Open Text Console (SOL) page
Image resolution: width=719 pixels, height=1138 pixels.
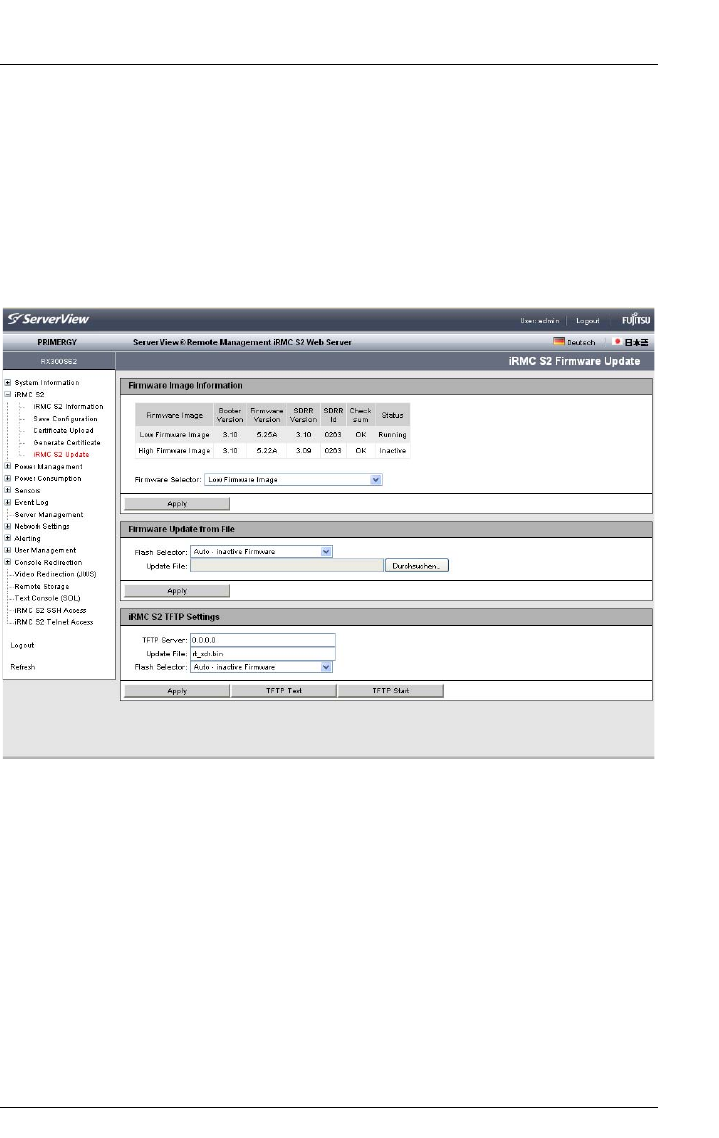[47, 598]
